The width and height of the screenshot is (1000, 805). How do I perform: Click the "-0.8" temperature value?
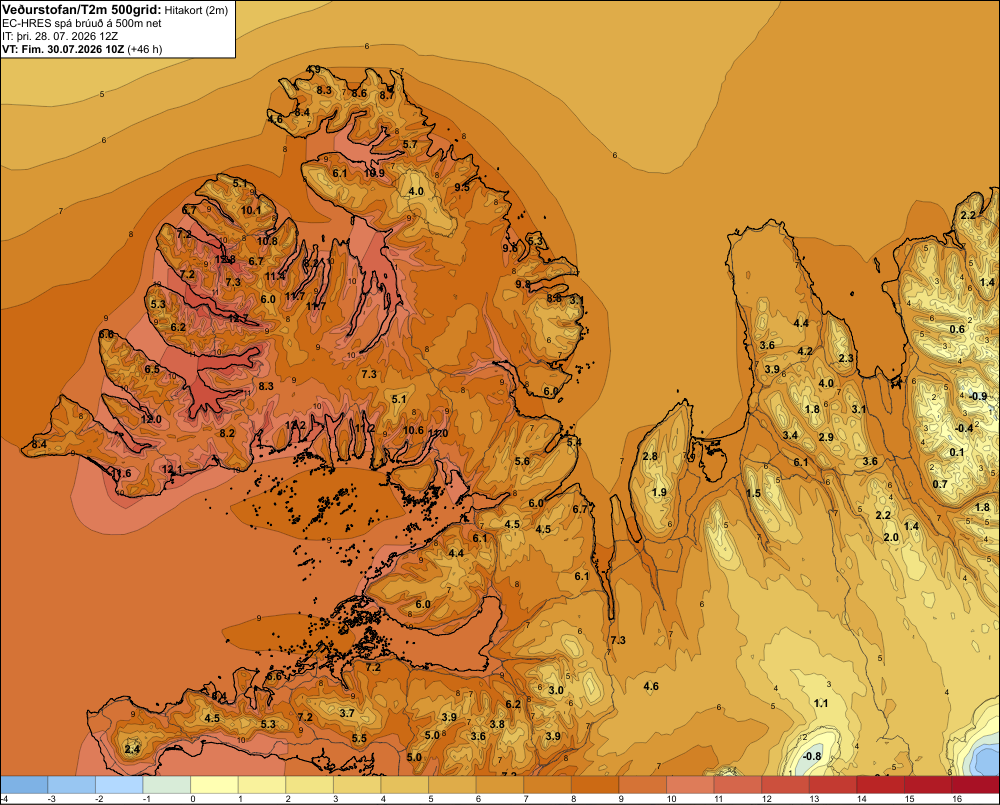812,757
